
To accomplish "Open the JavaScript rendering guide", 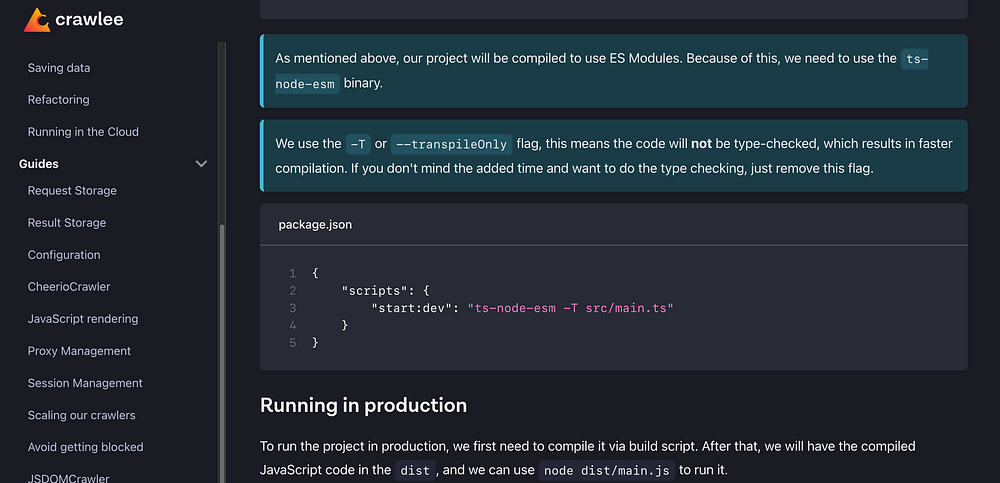I will pos(83,319).
